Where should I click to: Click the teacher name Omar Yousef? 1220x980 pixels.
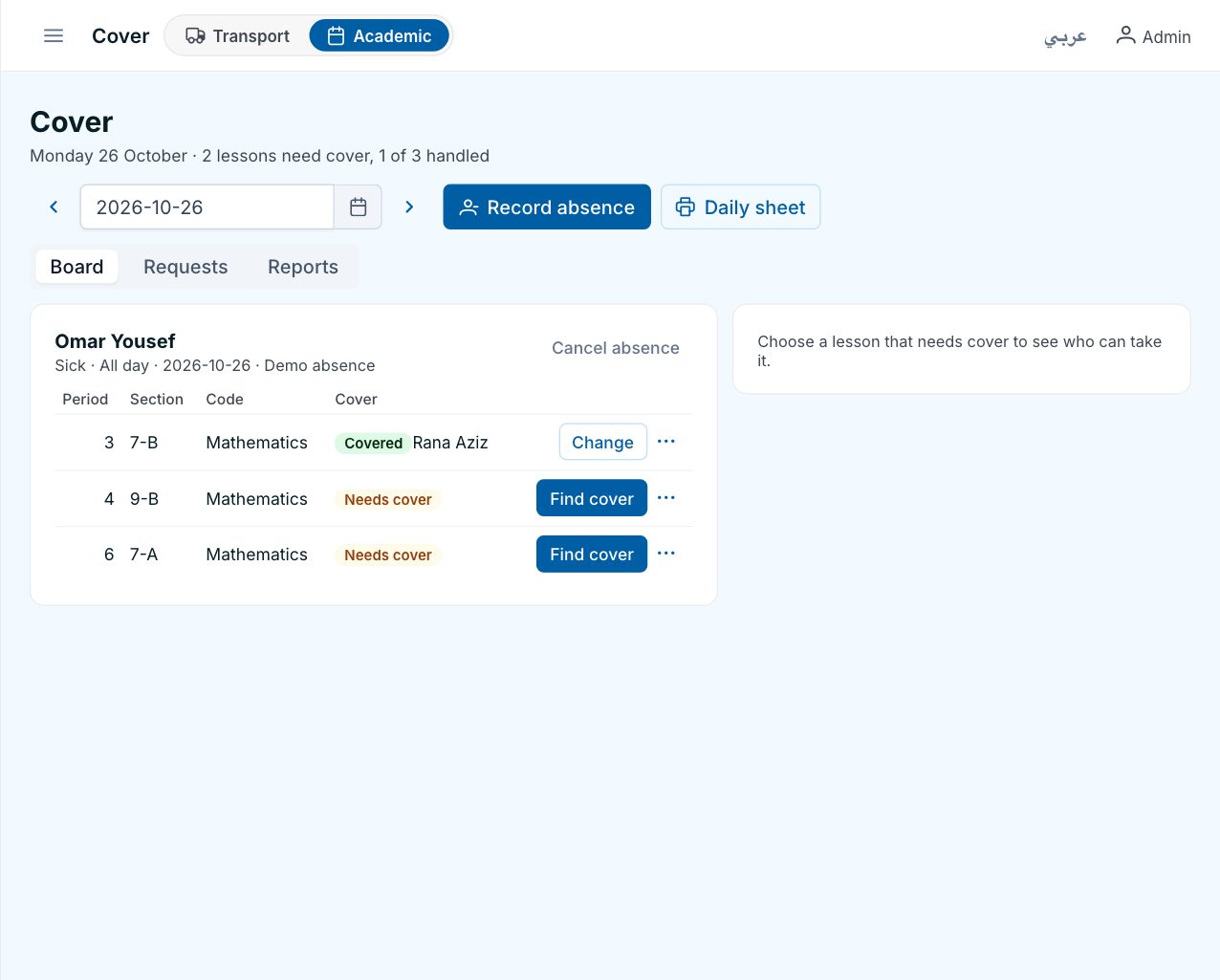tap(115, 341)
